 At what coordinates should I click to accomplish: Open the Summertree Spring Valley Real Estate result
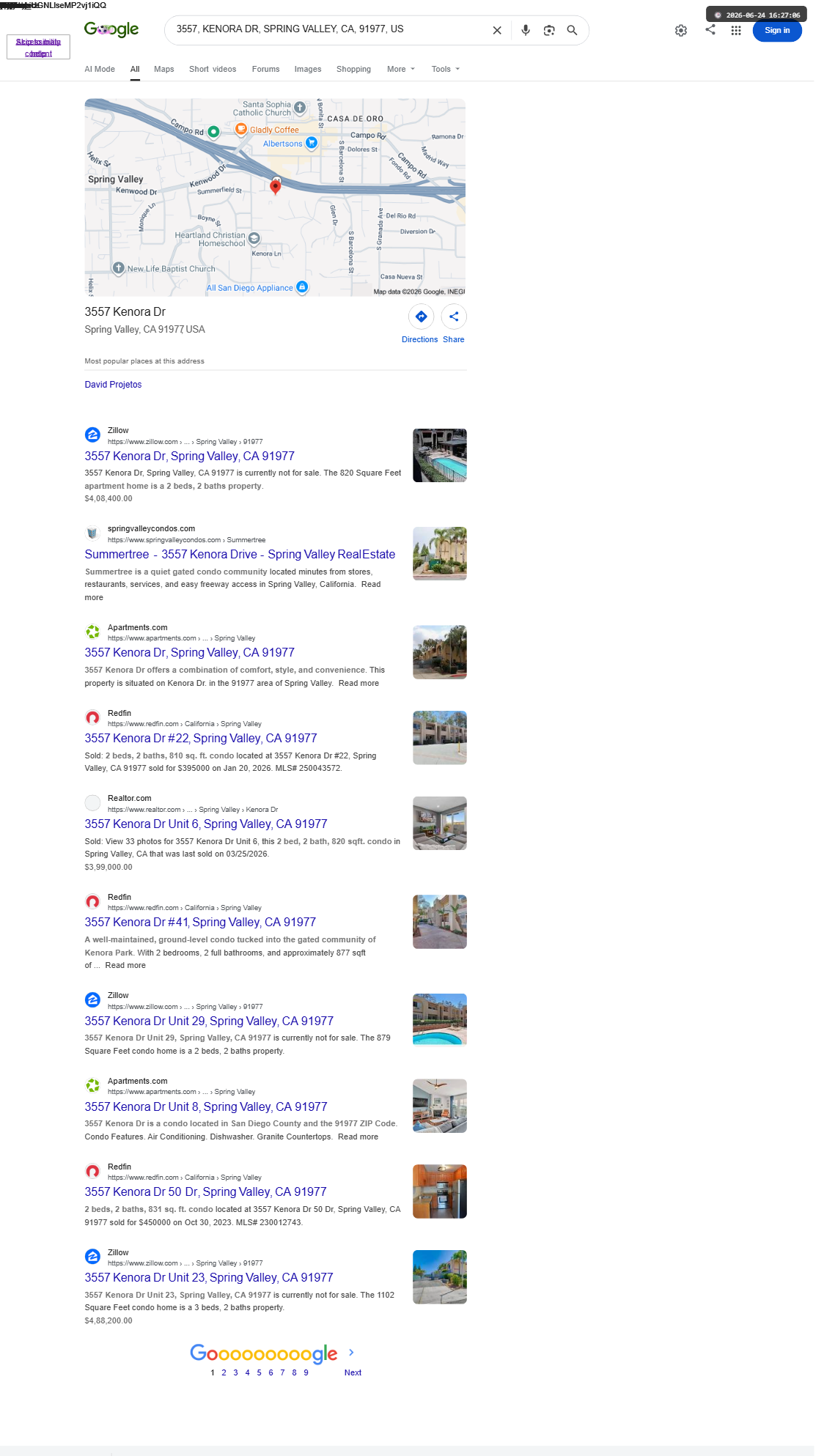click(240, 554)
